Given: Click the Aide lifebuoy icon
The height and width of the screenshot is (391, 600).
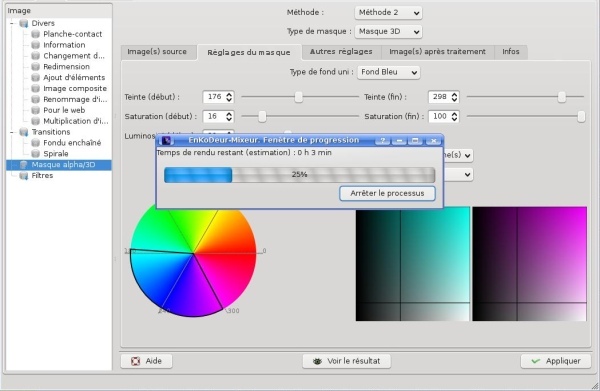Looking at the screenshot, I should coord(135,361).
